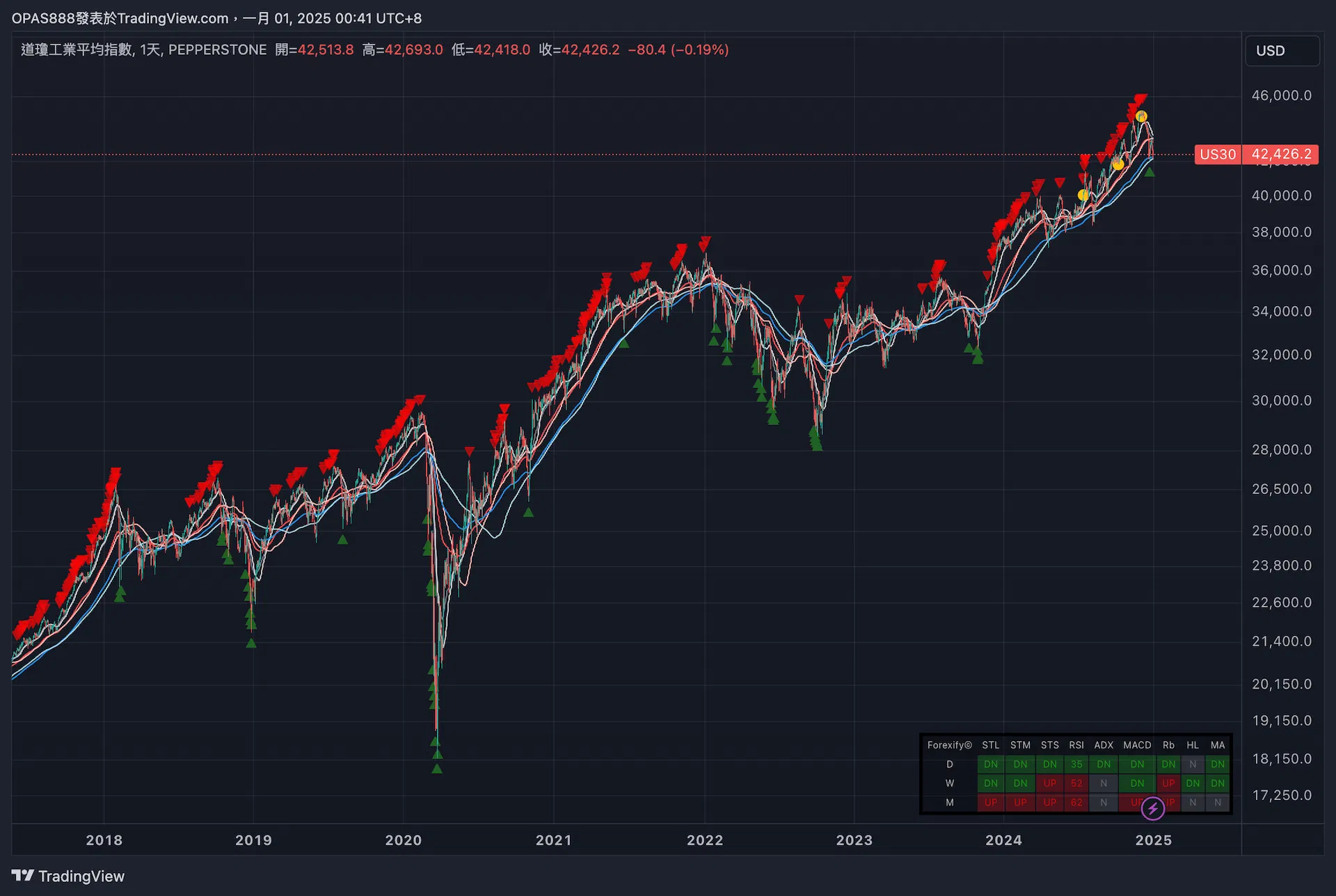
Task: Click the 19,150.0 price scale label
Action: pyautogui.click(x=1282, y=721)
